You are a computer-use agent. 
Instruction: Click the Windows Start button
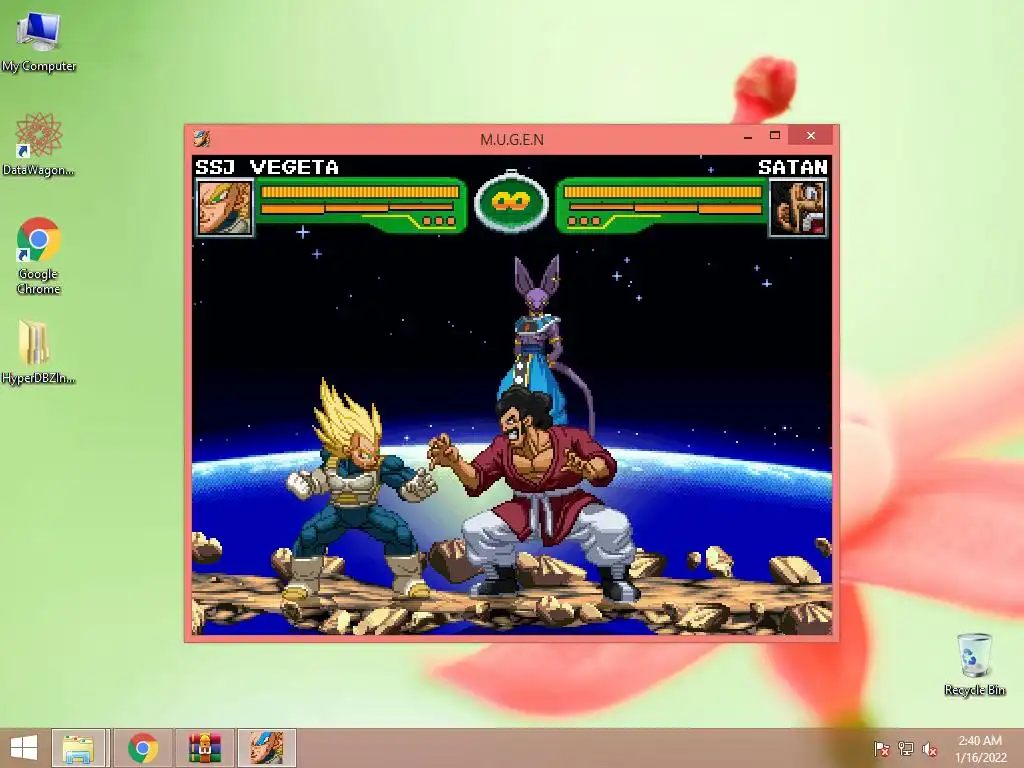point(24,748)
